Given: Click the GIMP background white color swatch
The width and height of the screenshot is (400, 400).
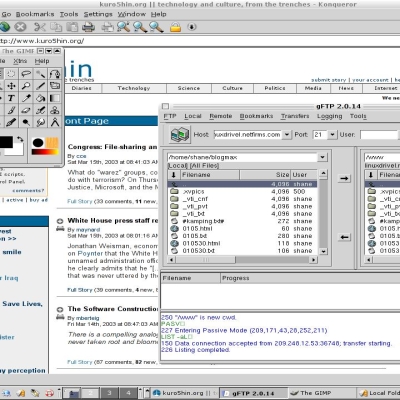Looking at the screenshot, I should pos(17,151).
